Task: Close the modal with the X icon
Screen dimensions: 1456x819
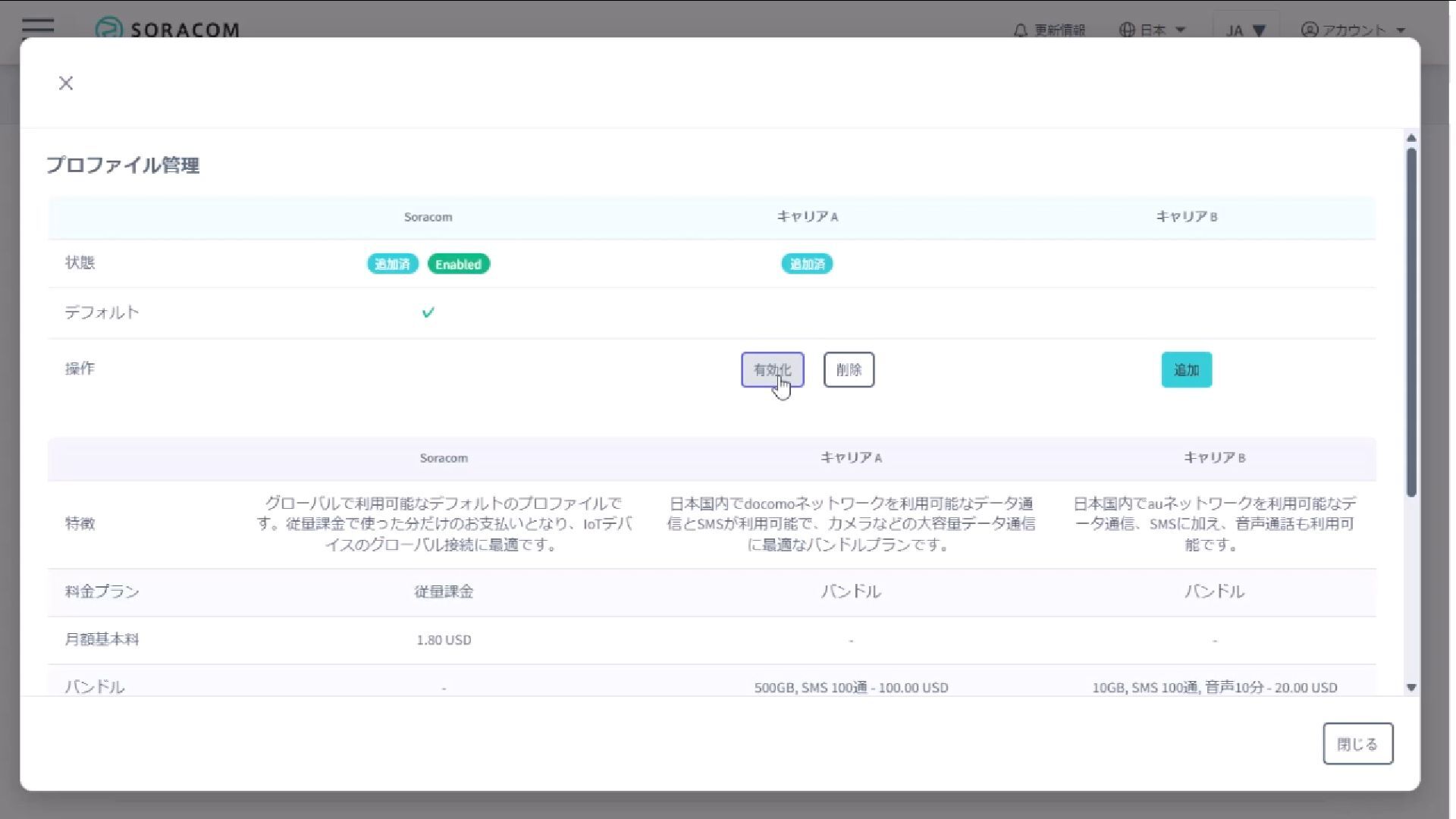Action: tap(66, 83)
